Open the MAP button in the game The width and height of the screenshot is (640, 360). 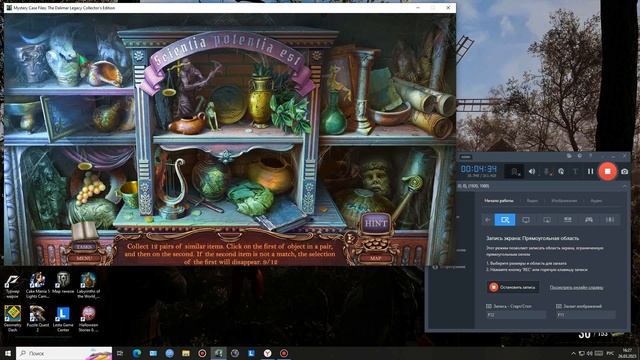[375, 258]
